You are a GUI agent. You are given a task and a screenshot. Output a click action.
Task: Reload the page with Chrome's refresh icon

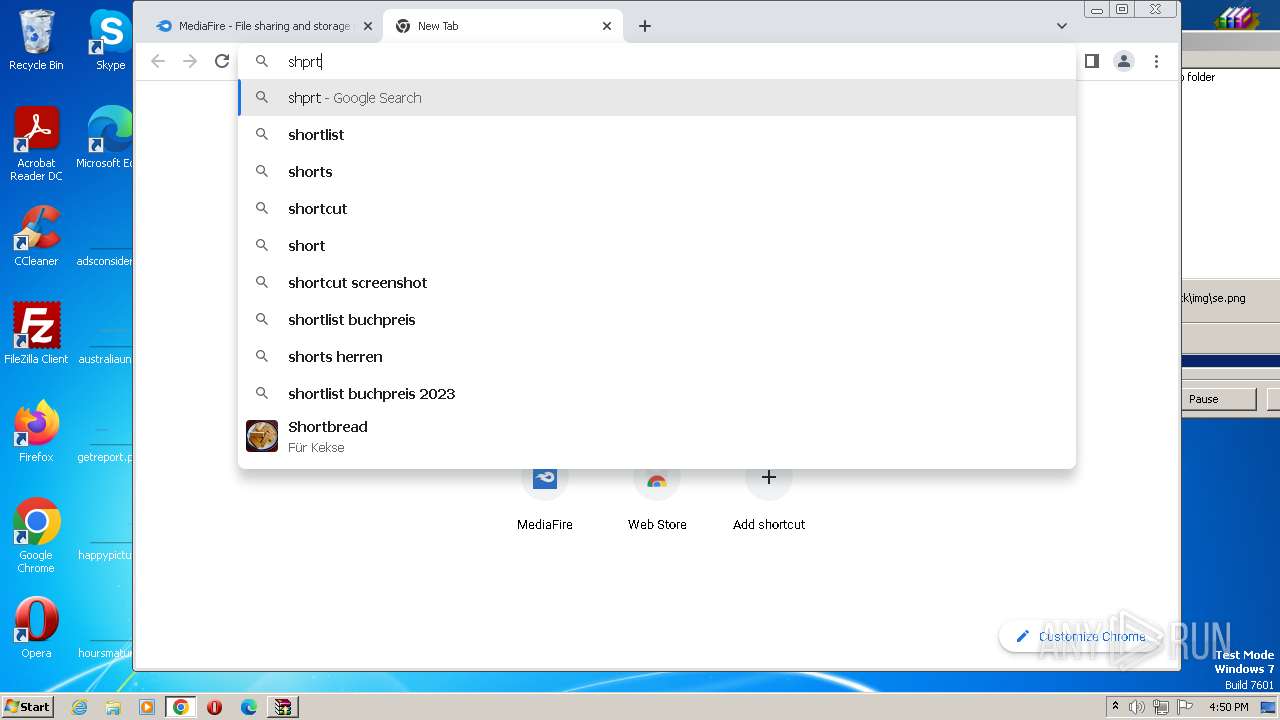point(222,61)
